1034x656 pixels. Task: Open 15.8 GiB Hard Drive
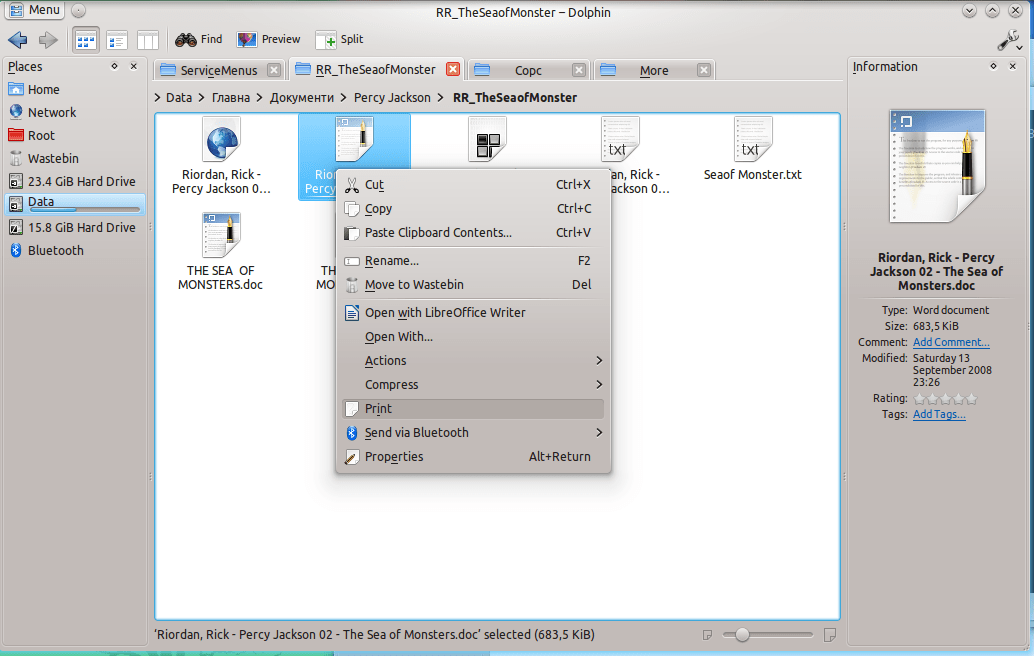(x=74, y=228)
